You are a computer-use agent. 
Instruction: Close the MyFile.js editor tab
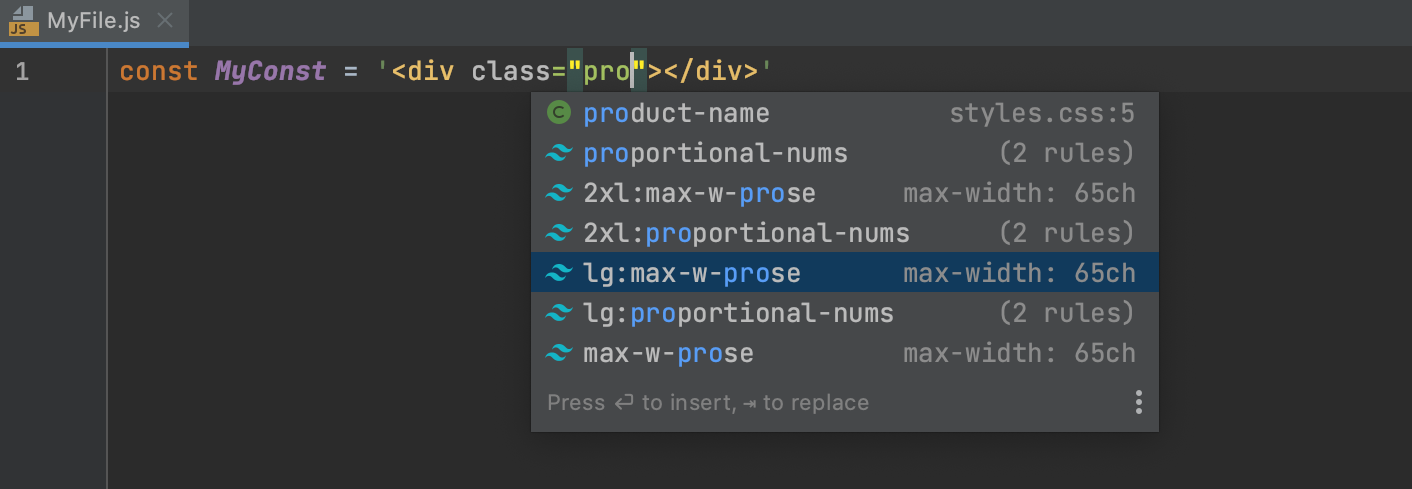coord(165,21)
